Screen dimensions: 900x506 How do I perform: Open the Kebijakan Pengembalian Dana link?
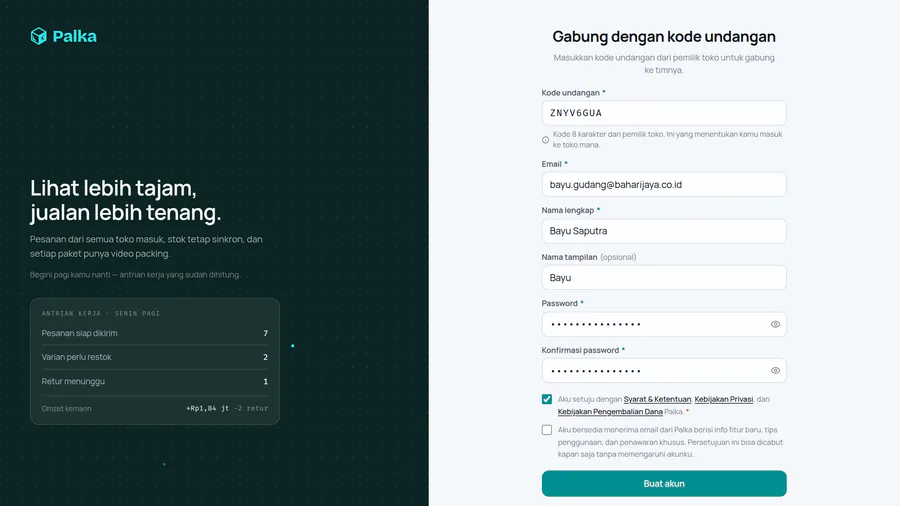tap(610, 411)
